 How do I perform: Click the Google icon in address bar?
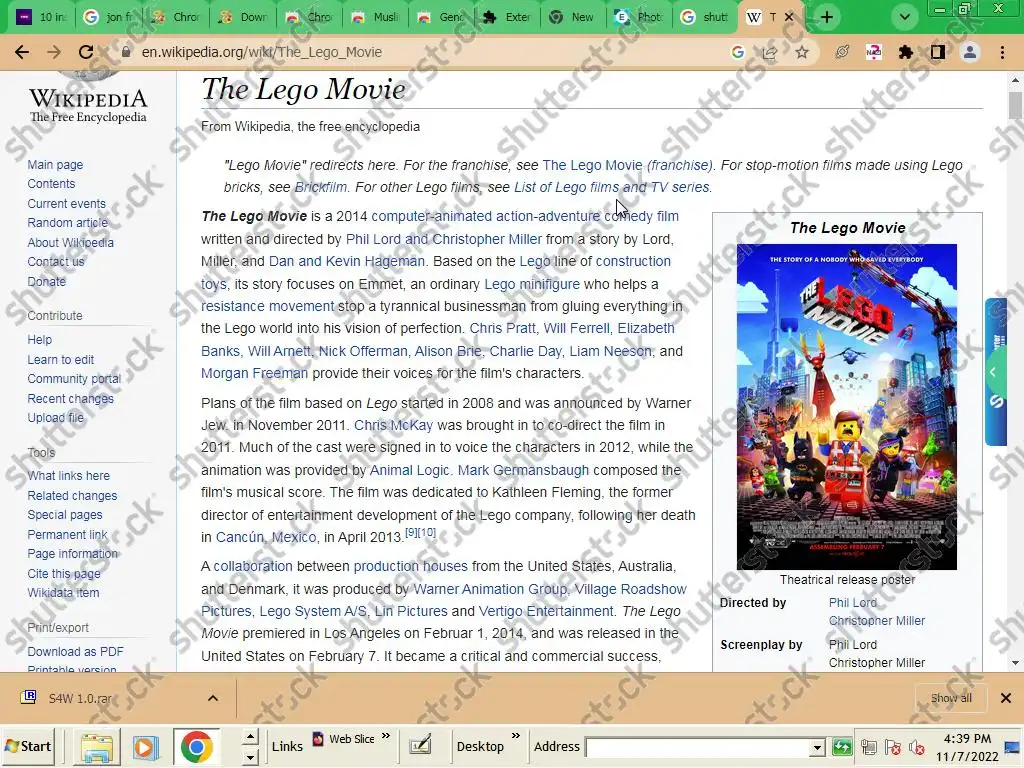(738, 52)
